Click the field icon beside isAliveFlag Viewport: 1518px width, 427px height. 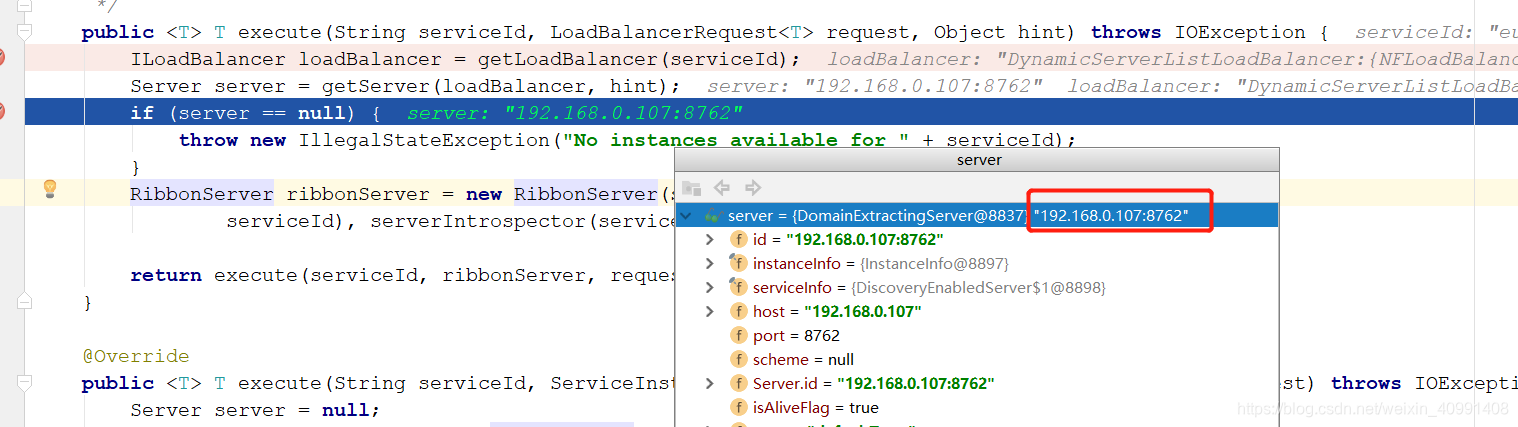click(x=738, y=407)
